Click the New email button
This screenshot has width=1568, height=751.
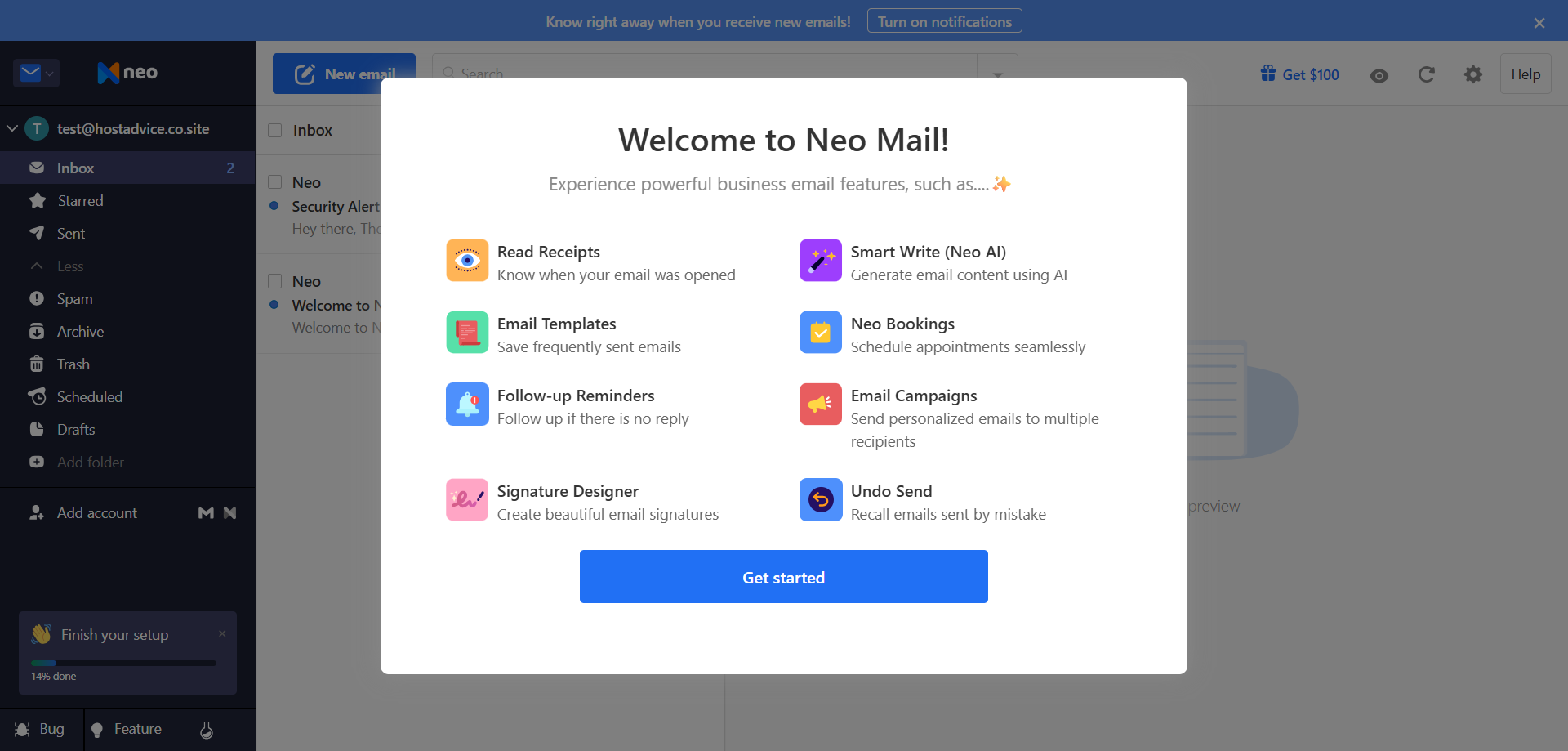coord(344,74)
